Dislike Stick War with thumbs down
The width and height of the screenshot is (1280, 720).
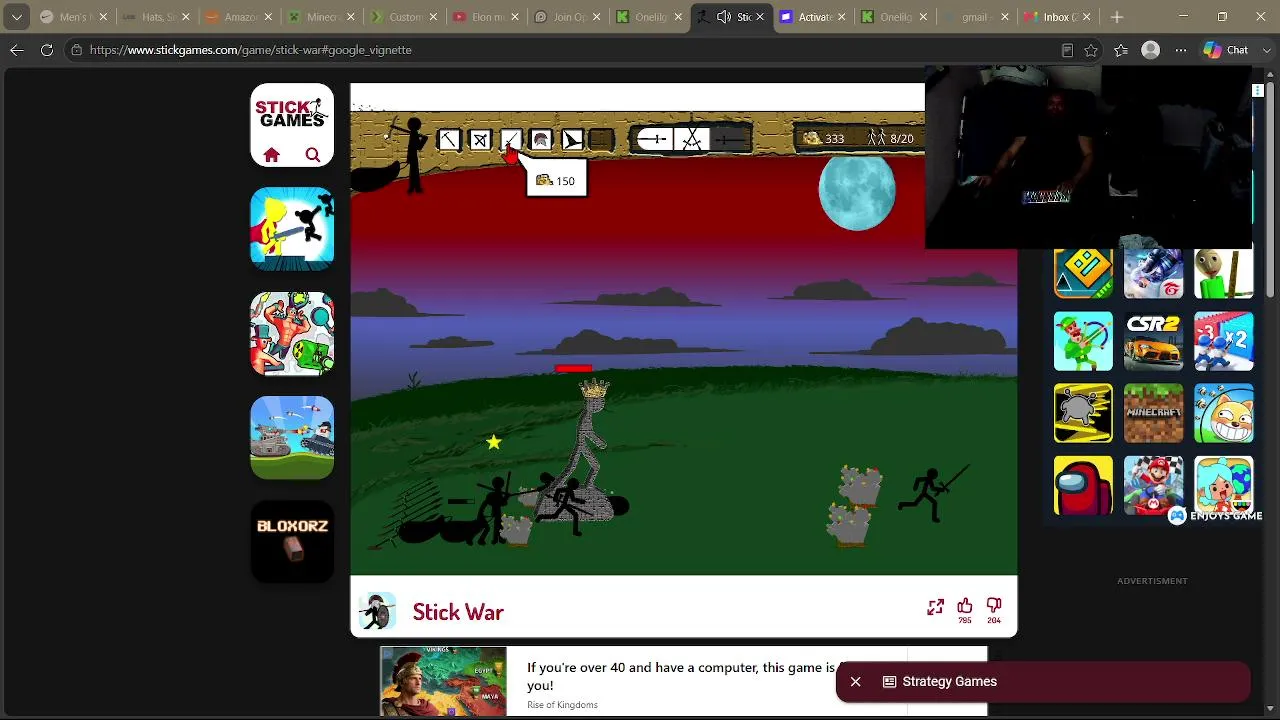tap(994, 606)
